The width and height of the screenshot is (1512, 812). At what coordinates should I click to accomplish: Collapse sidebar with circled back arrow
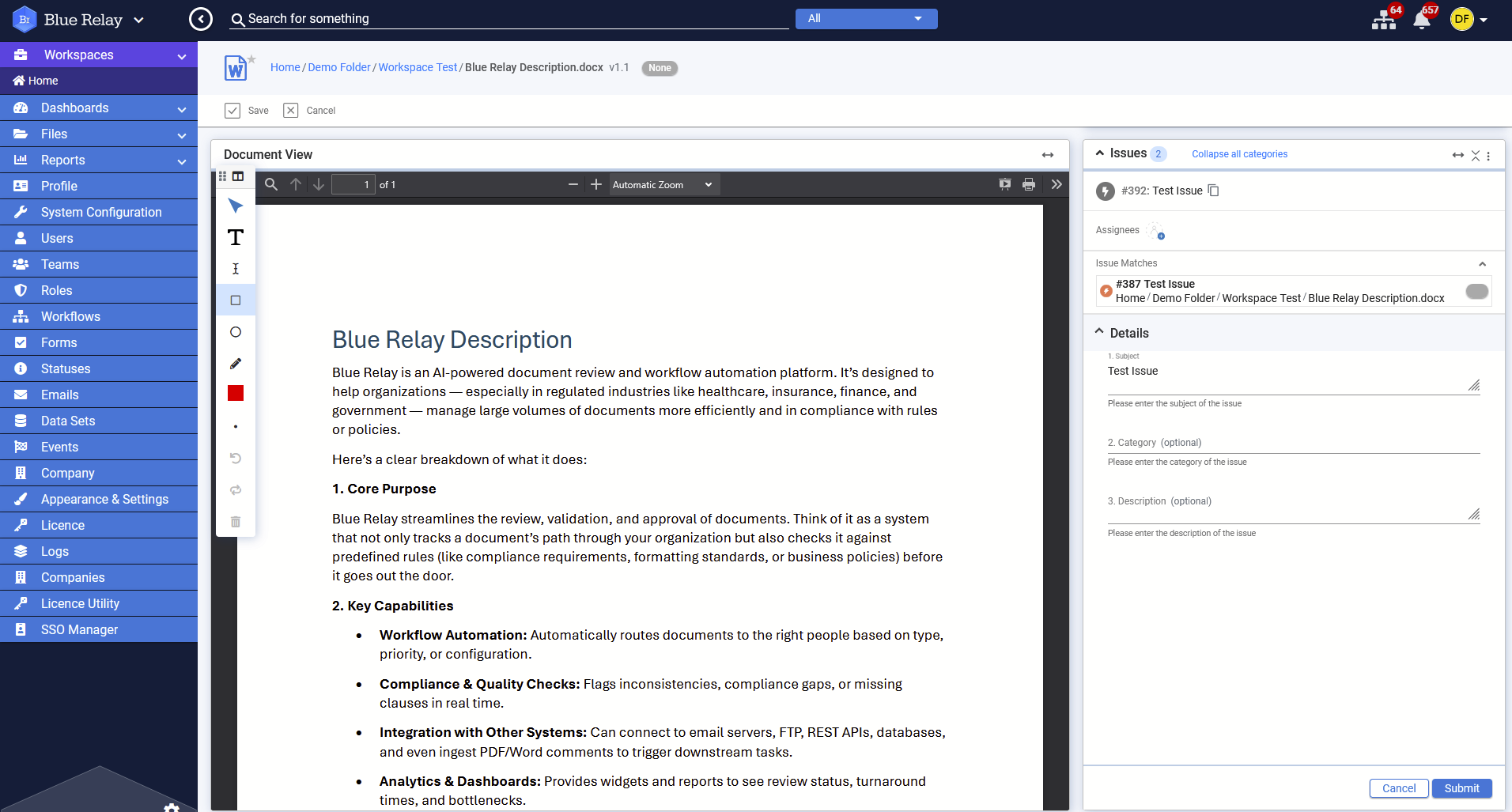coord(201,19)
